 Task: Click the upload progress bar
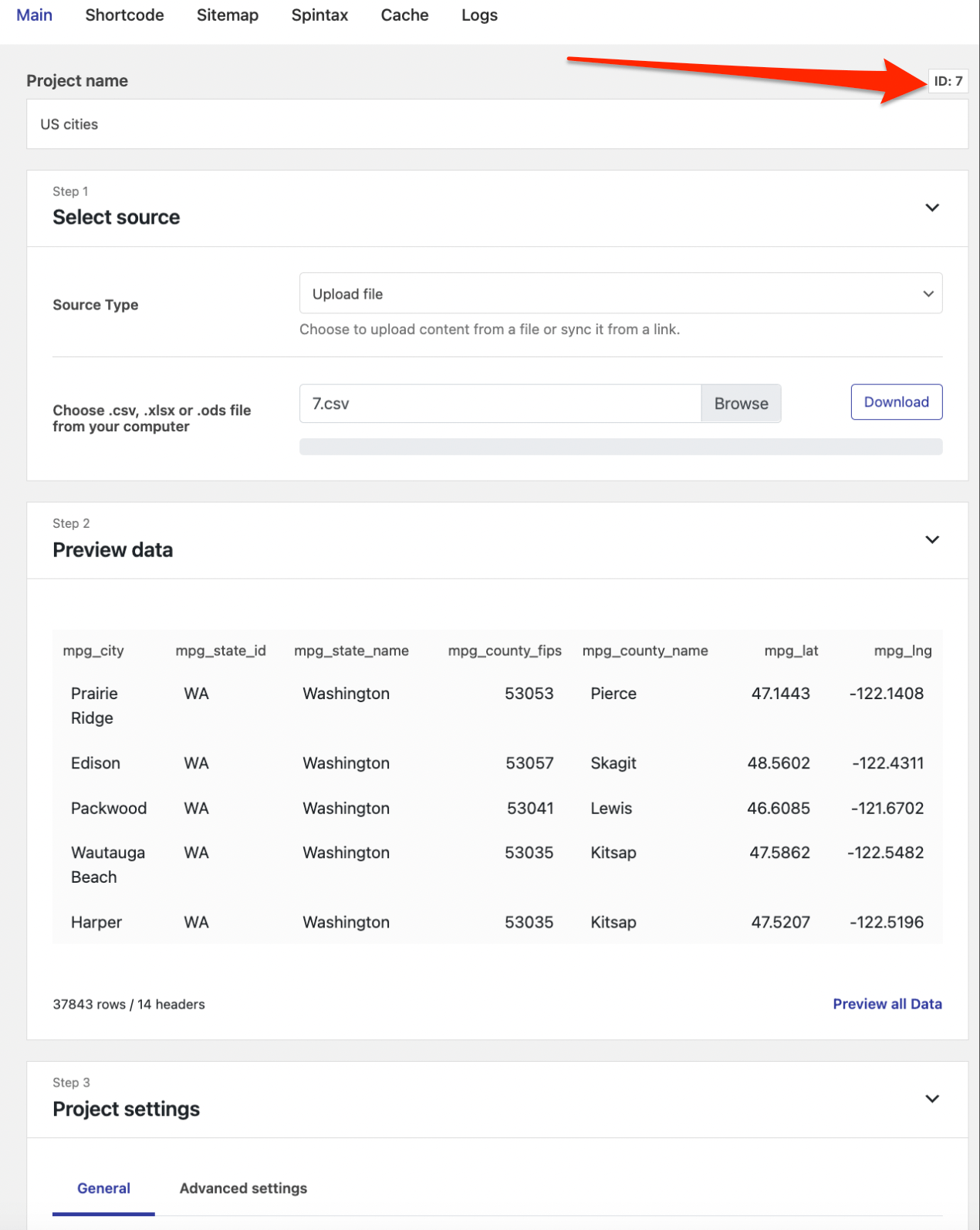620,447
